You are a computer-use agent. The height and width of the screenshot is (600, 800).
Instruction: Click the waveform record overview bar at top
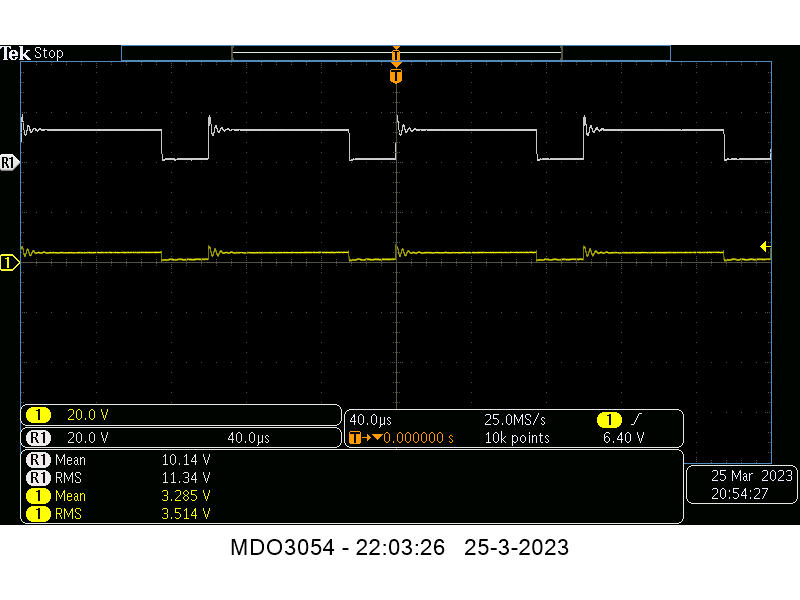point(396,53)
